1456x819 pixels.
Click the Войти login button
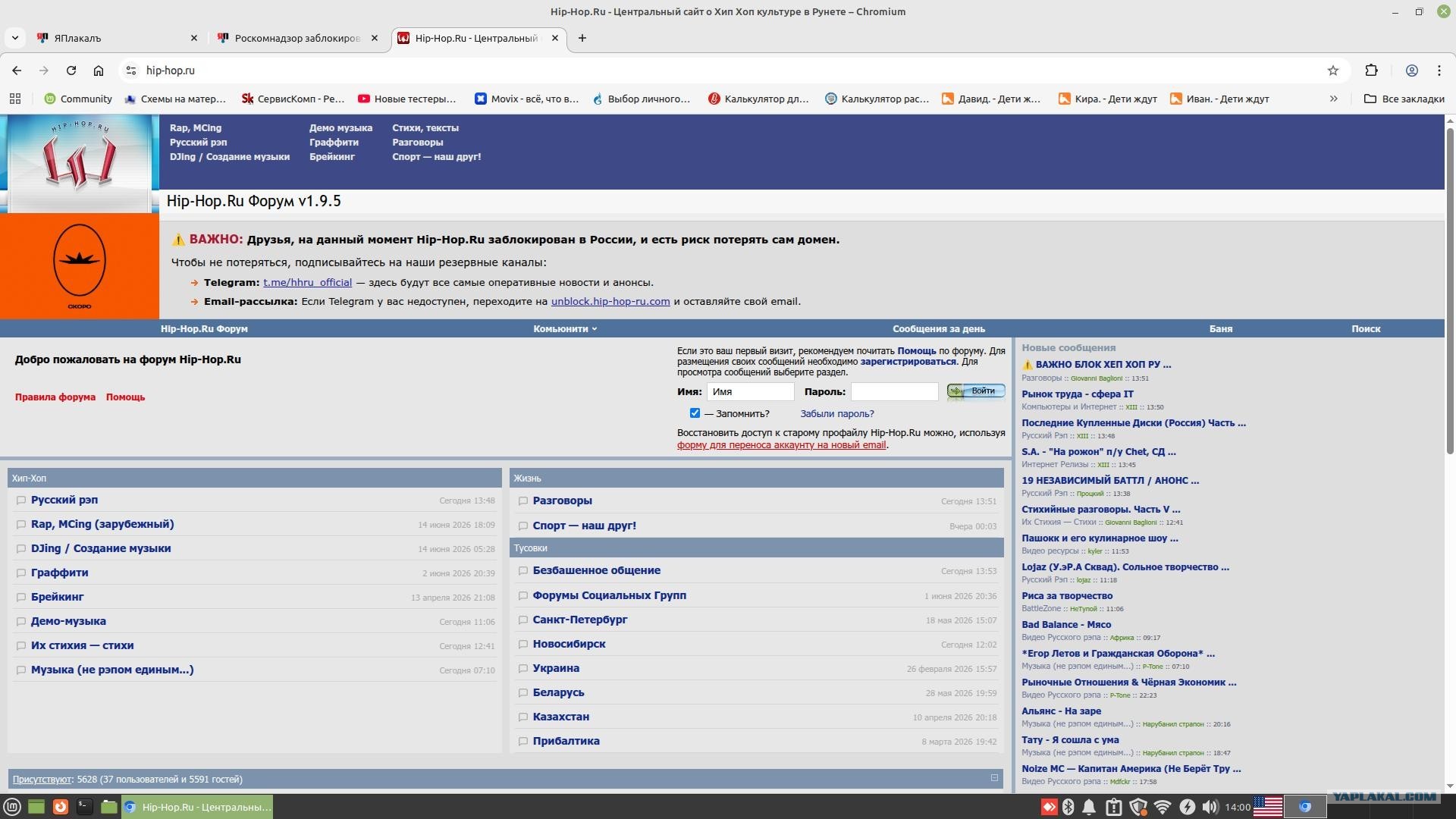[x=976, y=391]
